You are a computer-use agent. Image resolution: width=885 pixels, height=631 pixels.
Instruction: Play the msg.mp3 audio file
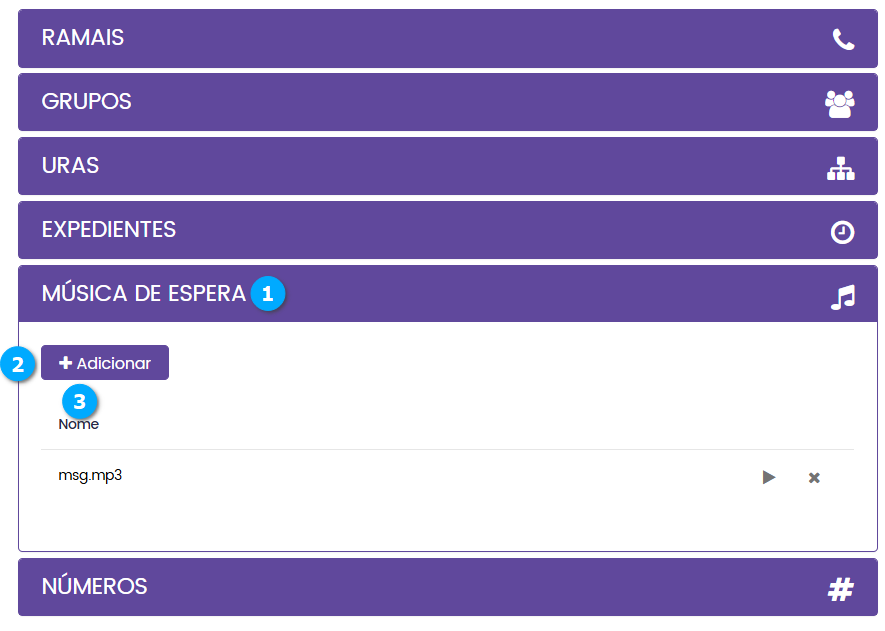point(768,477)
